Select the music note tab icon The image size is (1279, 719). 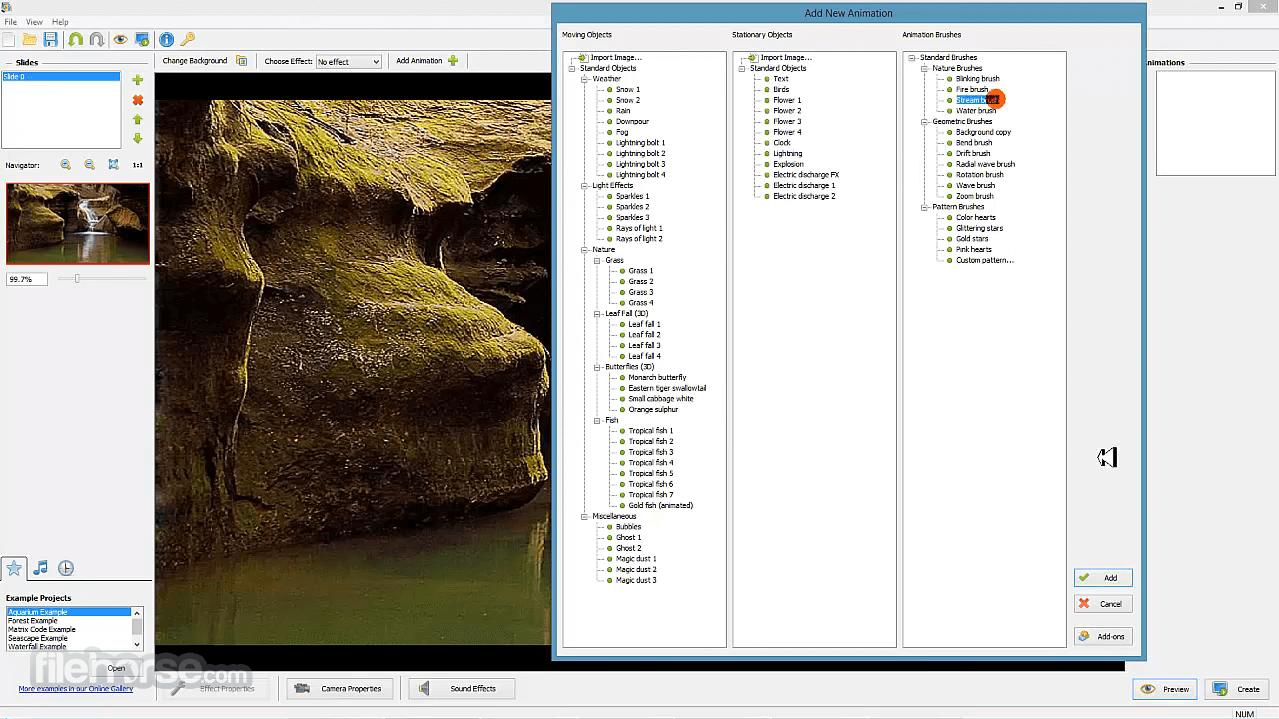[x=40, y=567]
